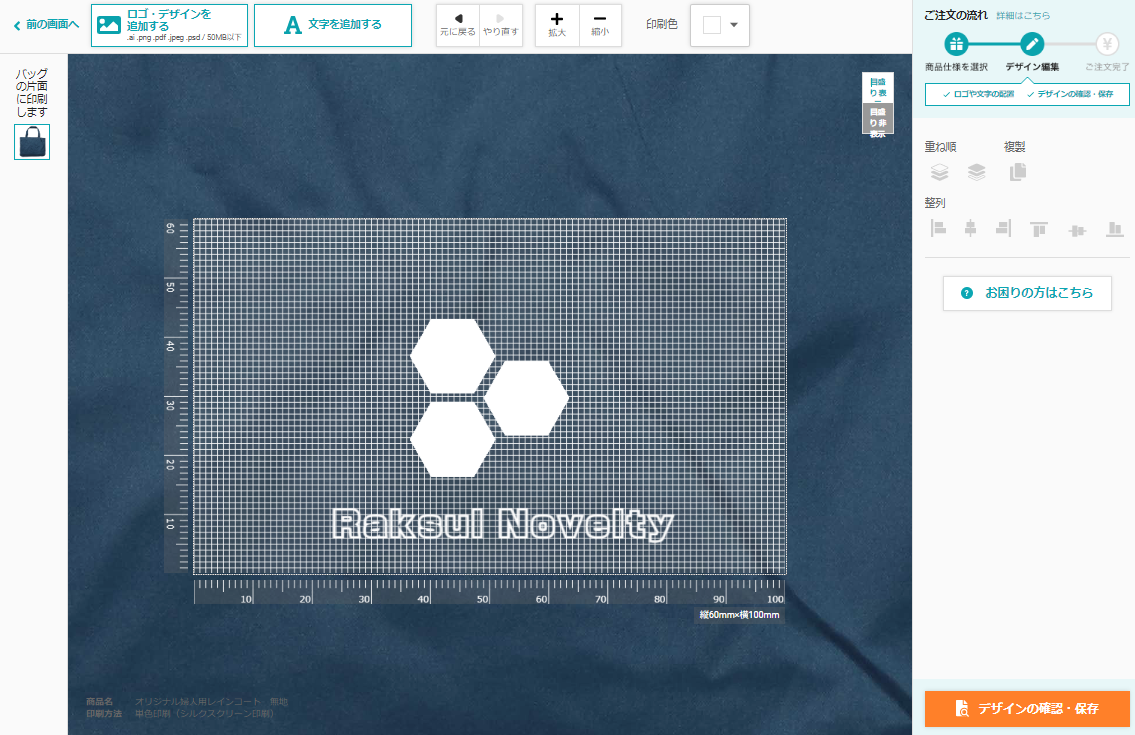This screenshot has width=1135, height=735.
Task: Click the 重ね順 layer icon with solid gray top sheet
Action: coord(976,172)
